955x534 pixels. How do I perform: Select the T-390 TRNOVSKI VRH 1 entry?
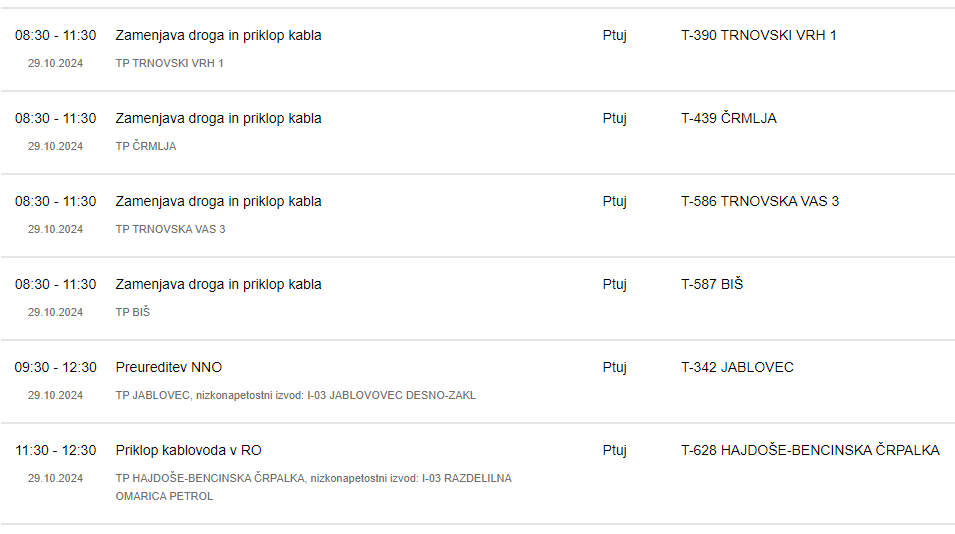click(x=758, y=35)
